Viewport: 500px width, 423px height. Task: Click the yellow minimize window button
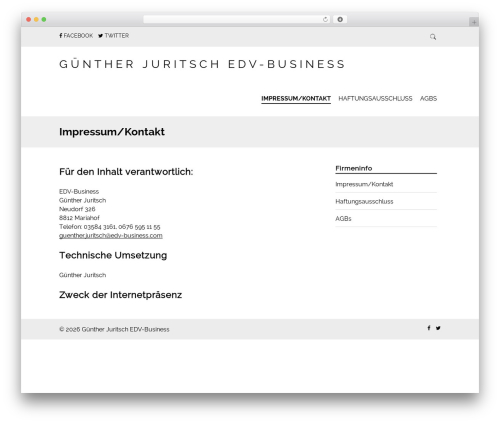(x=36, y=20)
